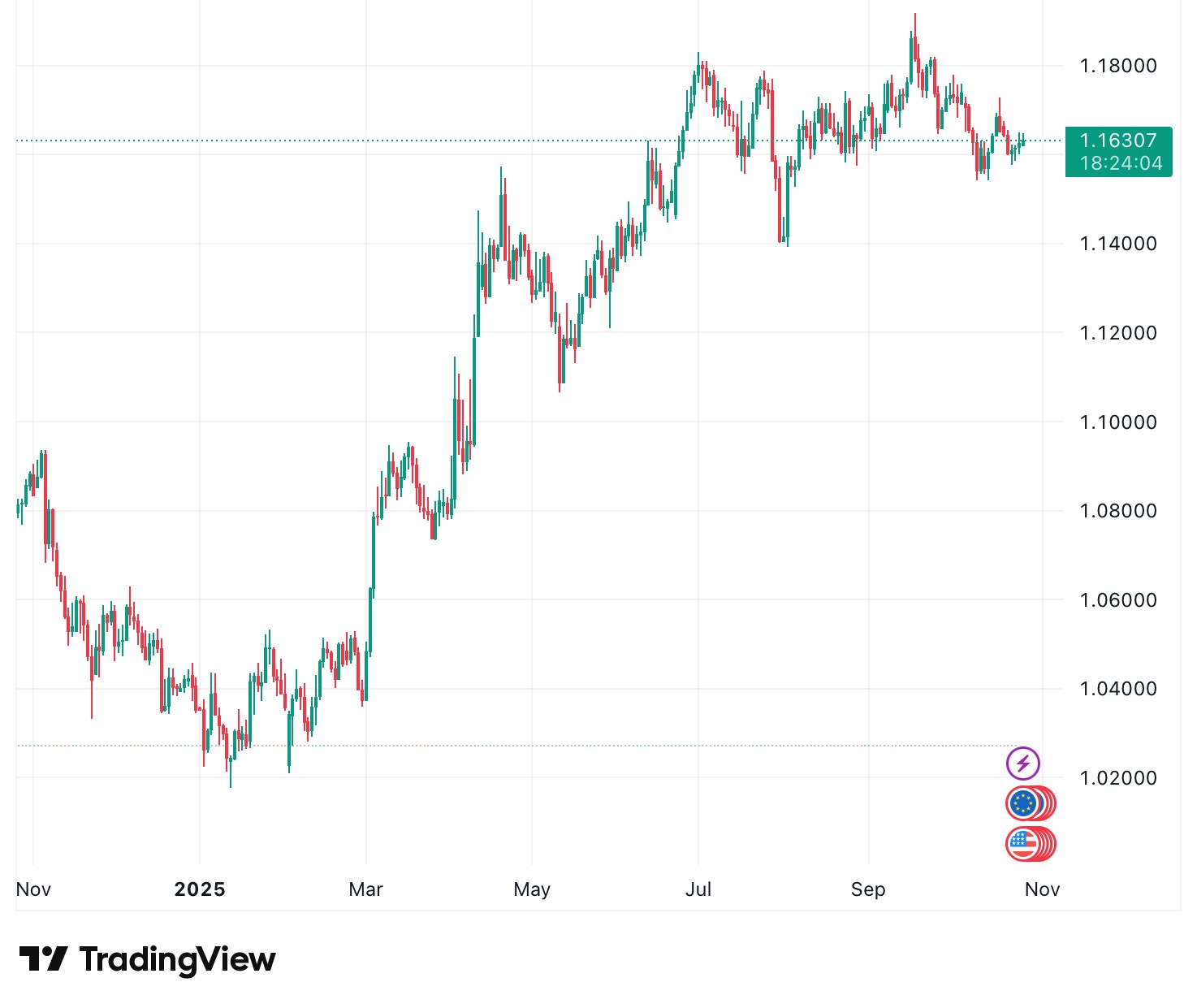Image resolution: width=1197 pixels, height=1008 pixels.
Task: Click the 1.08000 price scale label
Action: [1117, 511]
